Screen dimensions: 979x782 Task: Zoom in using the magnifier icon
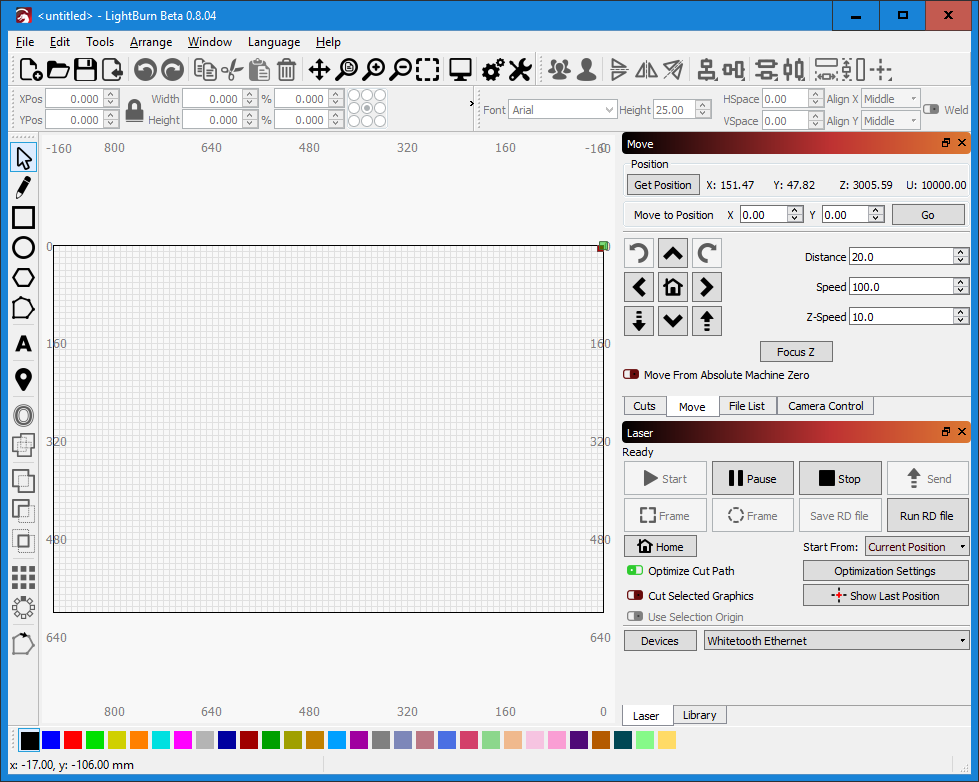pyautogui.click(x=372, y=70)
